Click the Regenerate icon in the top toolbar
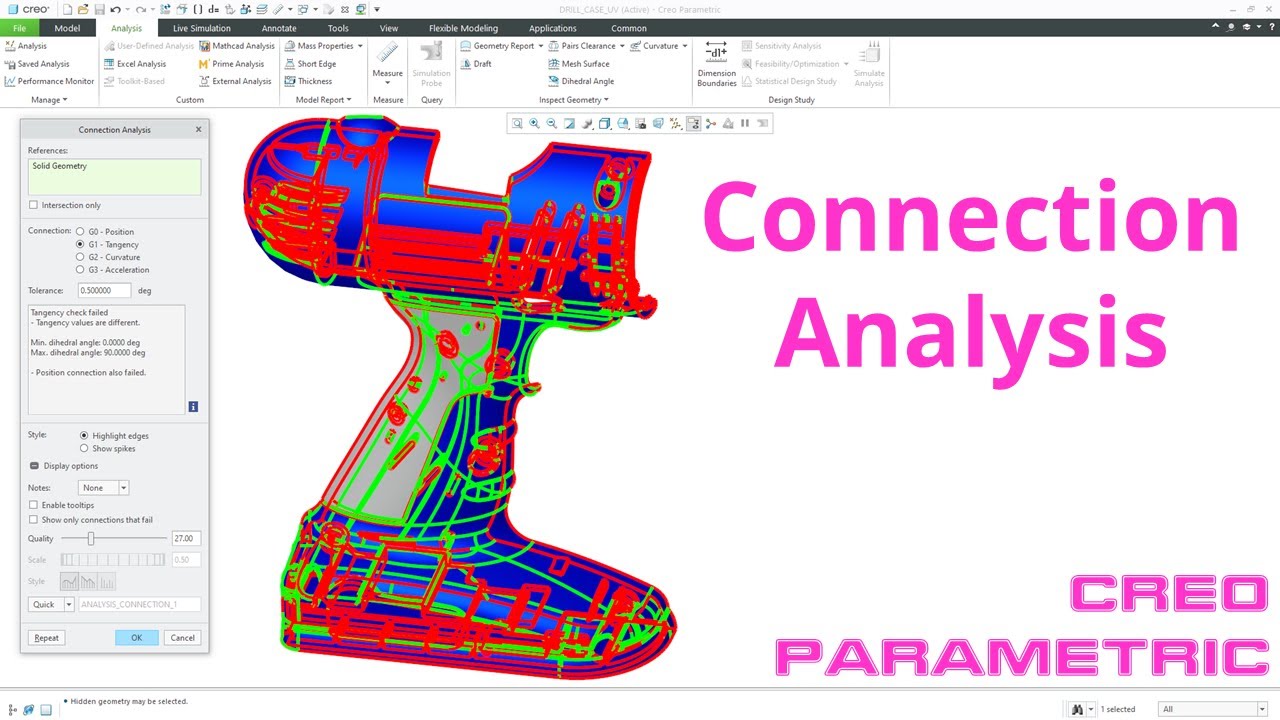Screen dimensions: 1280x720 [164, 9]
